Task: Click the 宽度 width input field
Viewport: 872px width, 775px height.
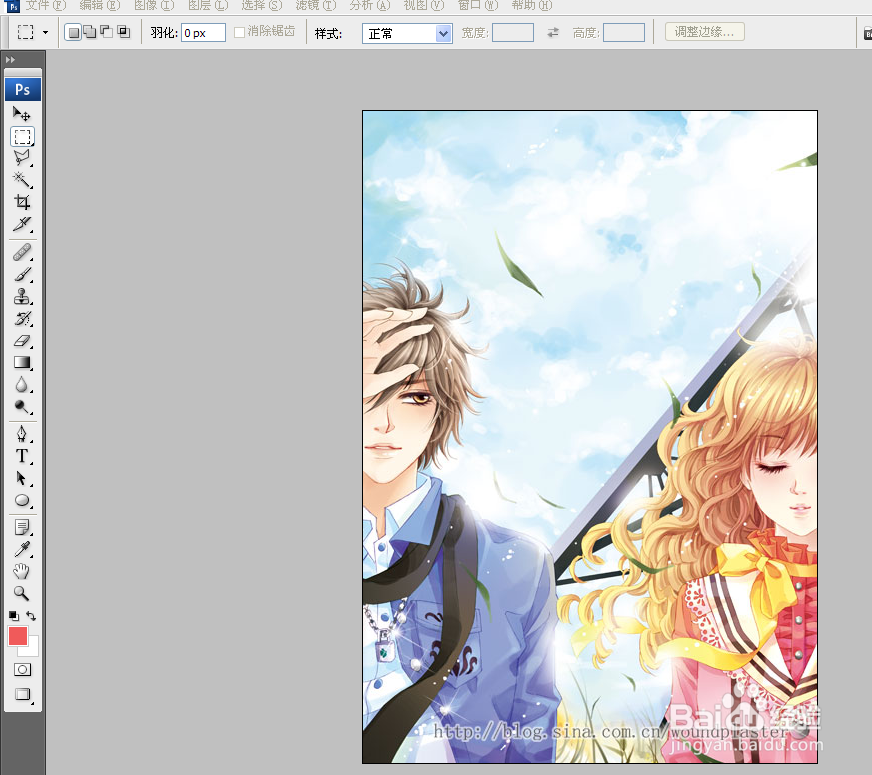Action: point(513,33)
